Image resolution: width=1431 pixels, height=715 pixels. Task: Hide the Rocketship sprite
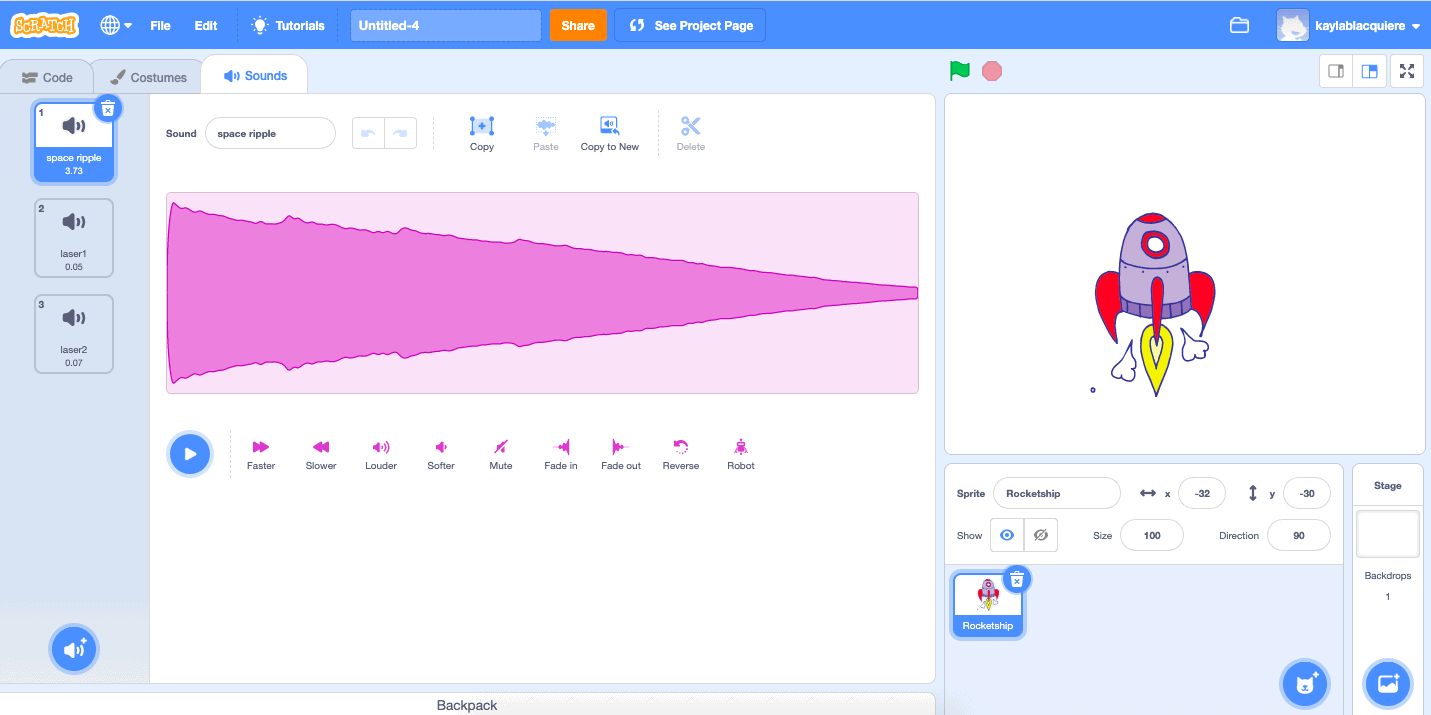point(1040,534)
